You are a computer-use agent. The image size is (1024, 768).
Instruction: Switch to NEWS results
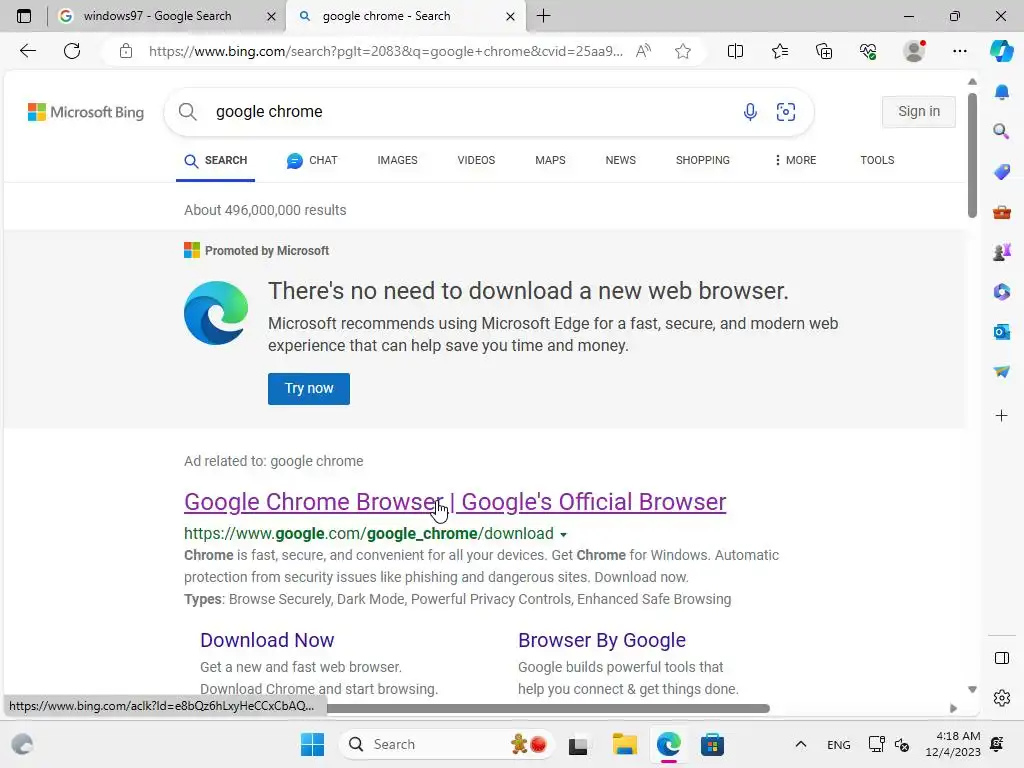620,160
